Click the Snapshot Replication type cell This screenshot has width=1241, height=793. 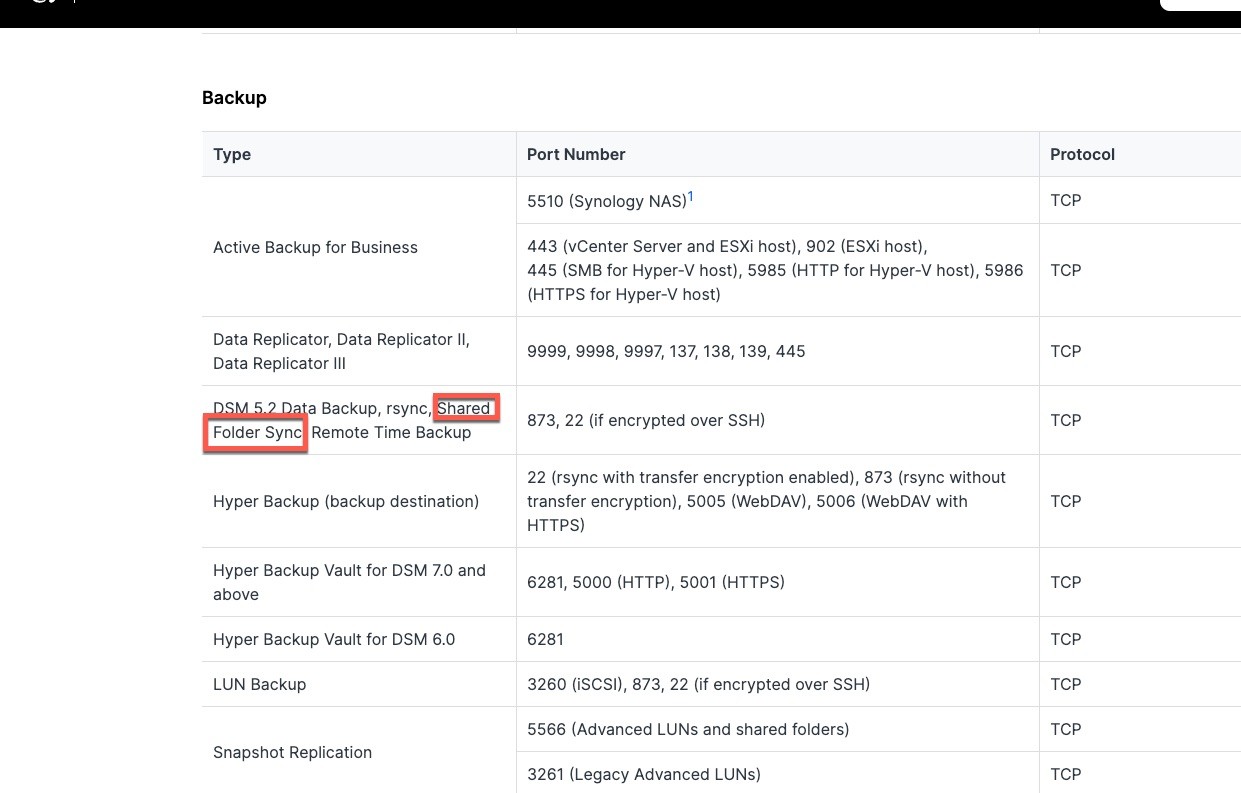coord(292,753)
